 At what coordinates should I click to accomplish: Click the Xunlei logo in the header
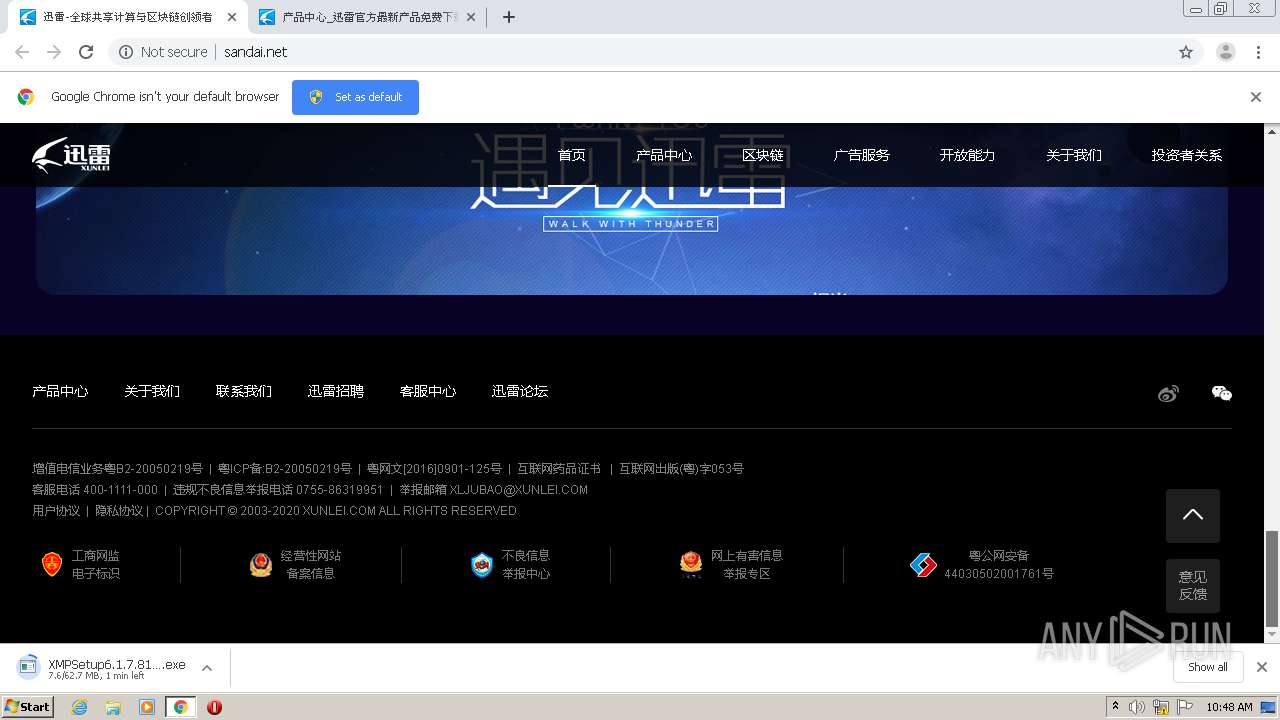[71, 155]
